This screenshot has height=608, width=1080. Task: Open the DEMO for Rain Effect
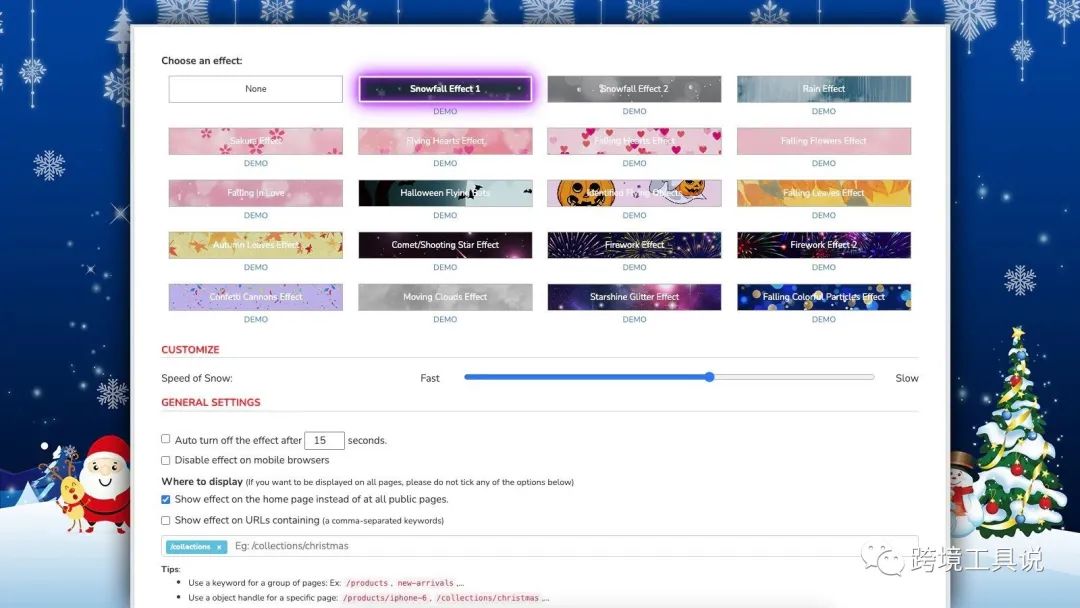pyautogui.click(x=823, y=111)
